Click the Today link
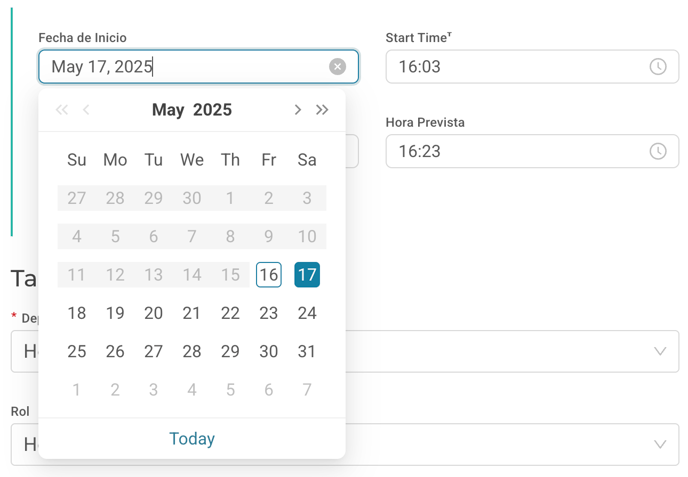Screen dimensions: 688x477 [x=192, y=438]
